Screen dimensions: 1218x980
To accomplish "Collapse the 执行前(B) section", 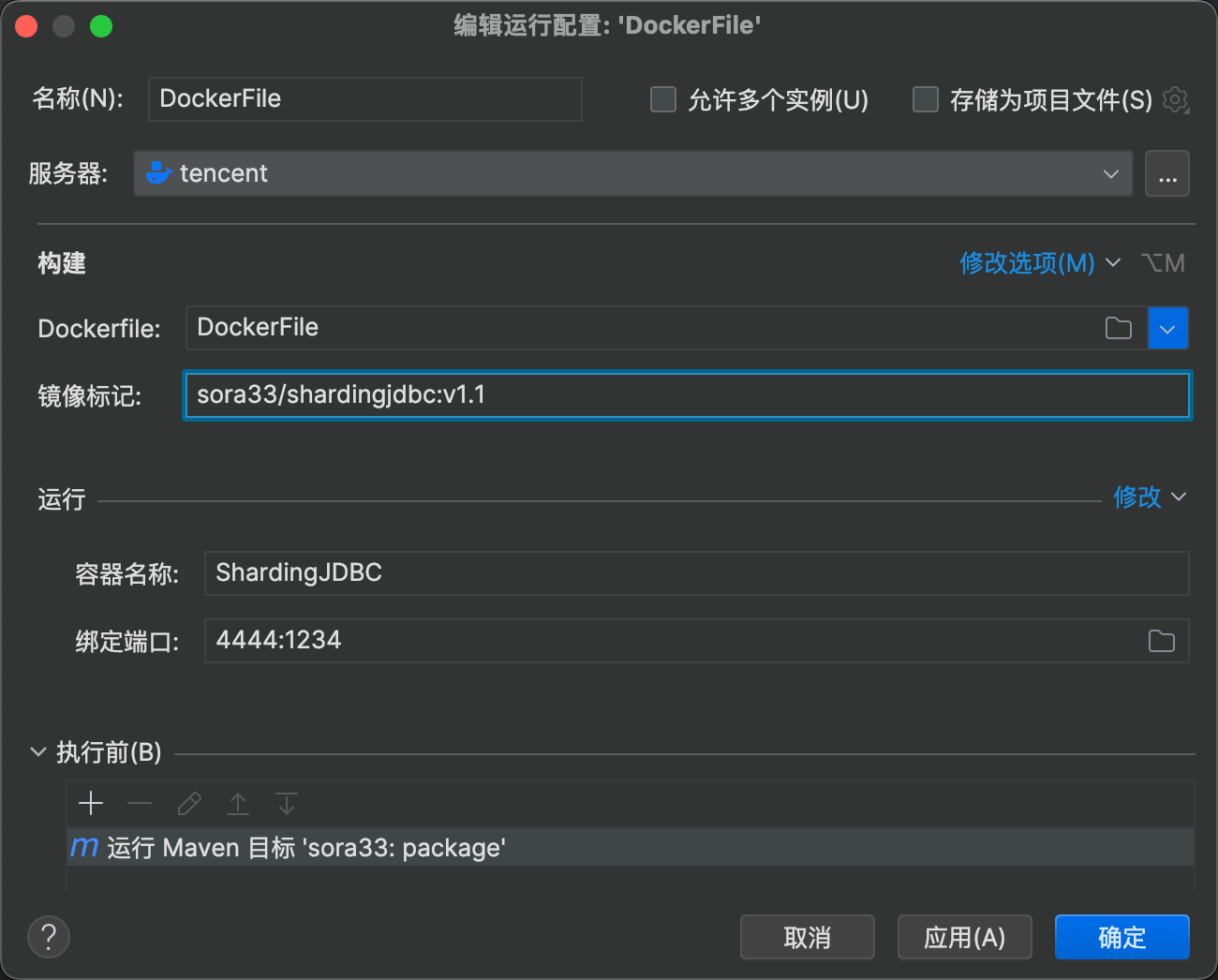I will click(x=38, y=752).
